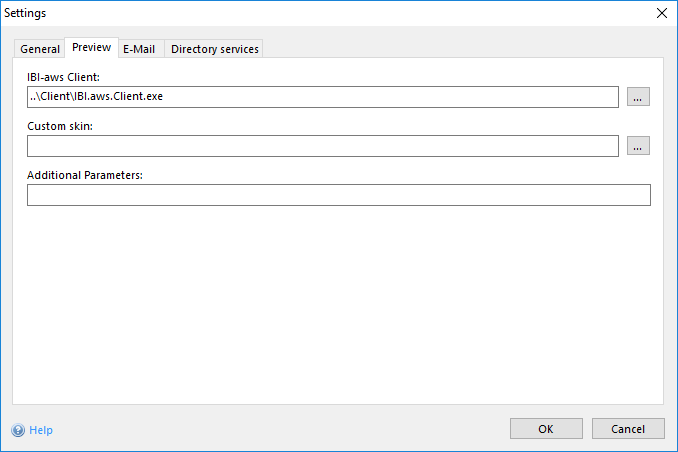Click the blank strip right of Directory services tab
This screenshot has width=678, height=452.
coord(460,49)
